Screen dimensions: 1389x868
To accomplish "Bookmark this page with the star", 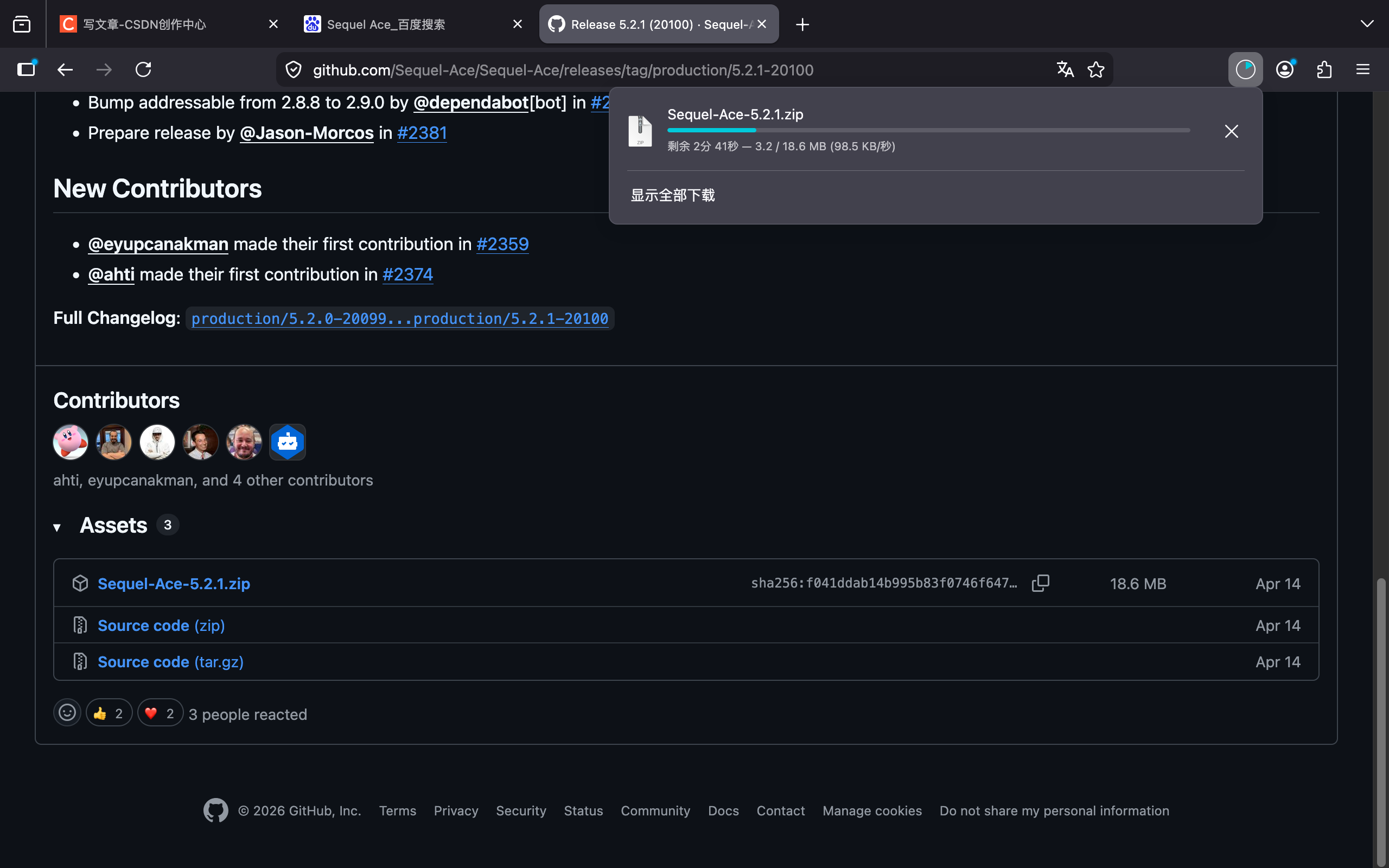I will 1095,69.
